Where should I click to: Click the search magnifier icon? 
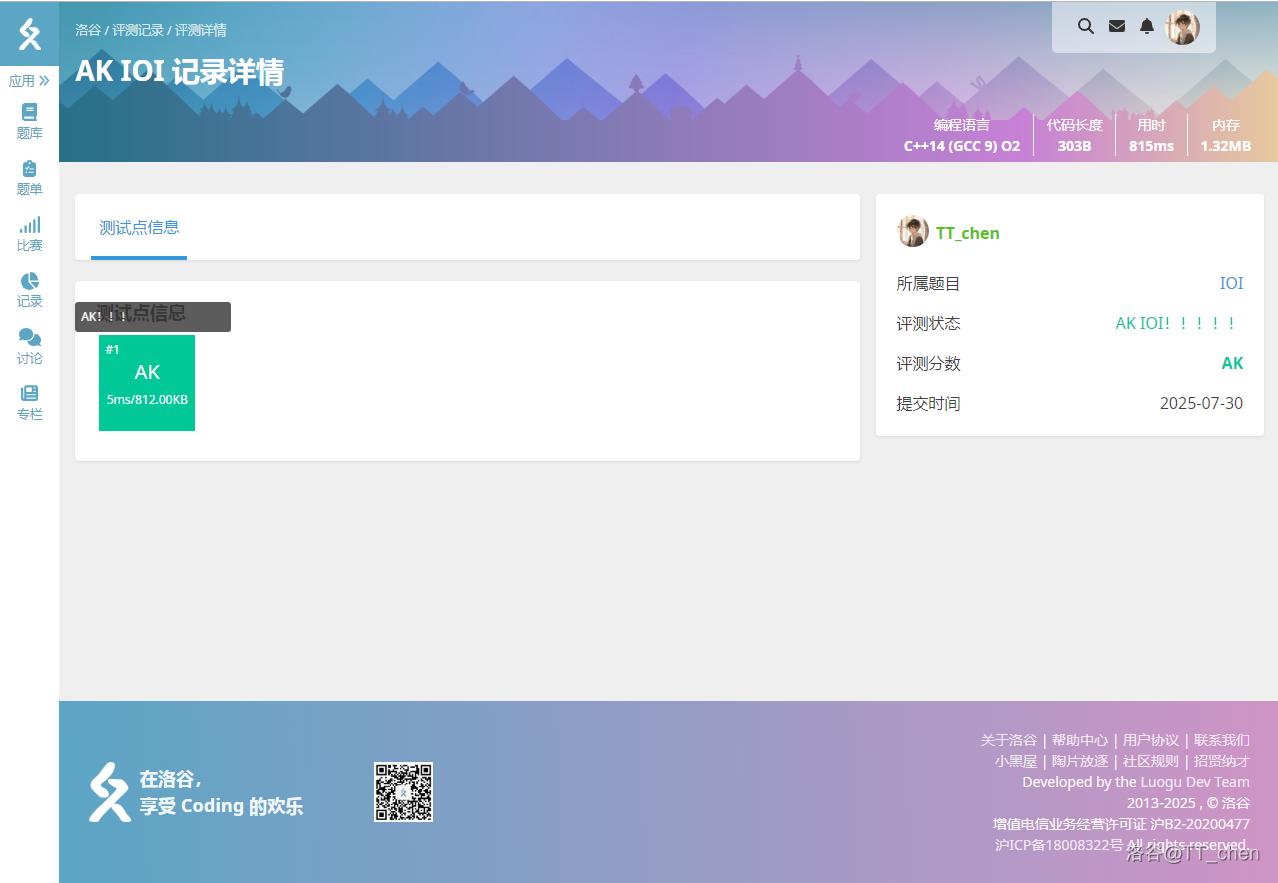[1086, 26]
